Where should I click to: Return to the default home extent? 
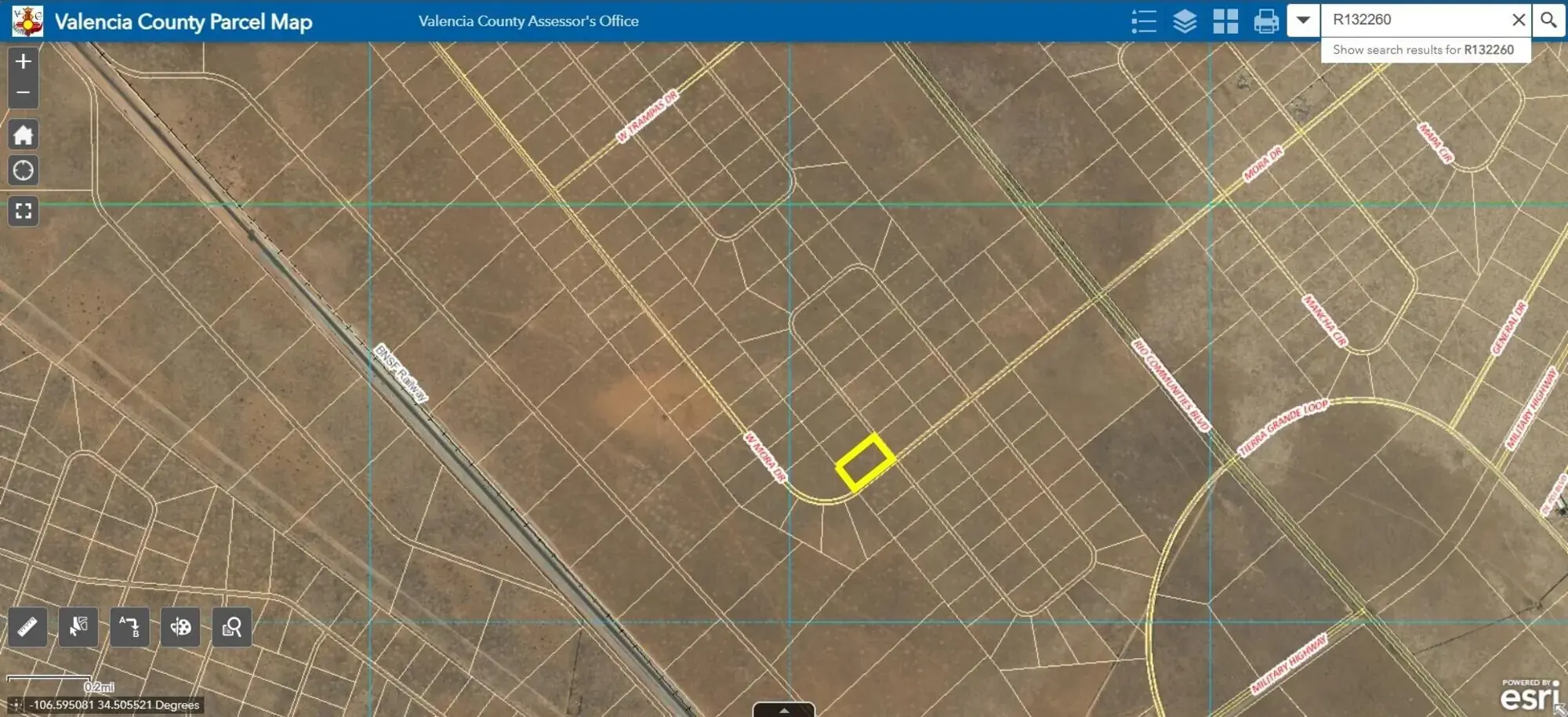pos(24,135)
